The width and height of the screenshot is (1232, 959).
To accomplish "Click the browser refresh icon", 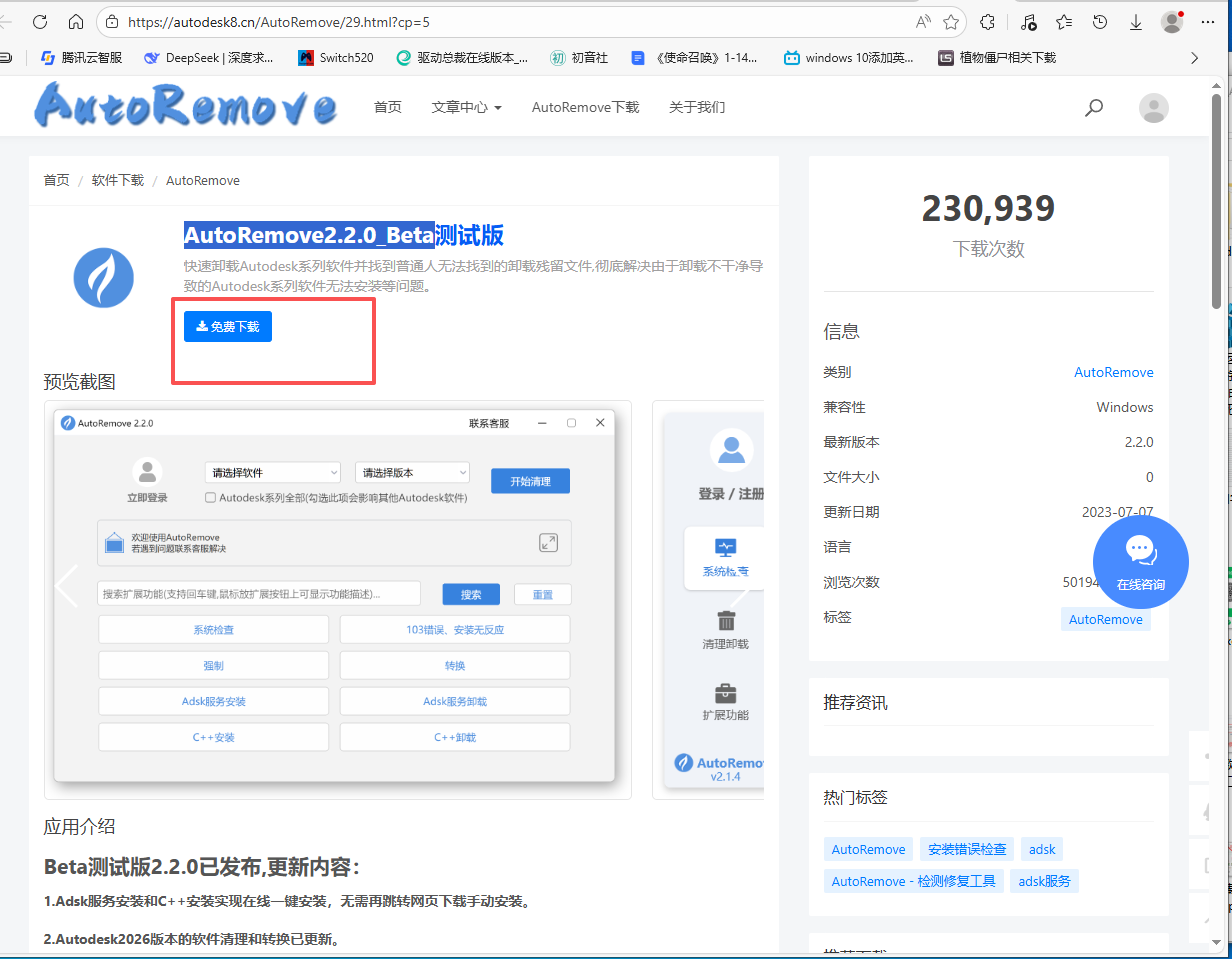I will [x=40, y=21].
